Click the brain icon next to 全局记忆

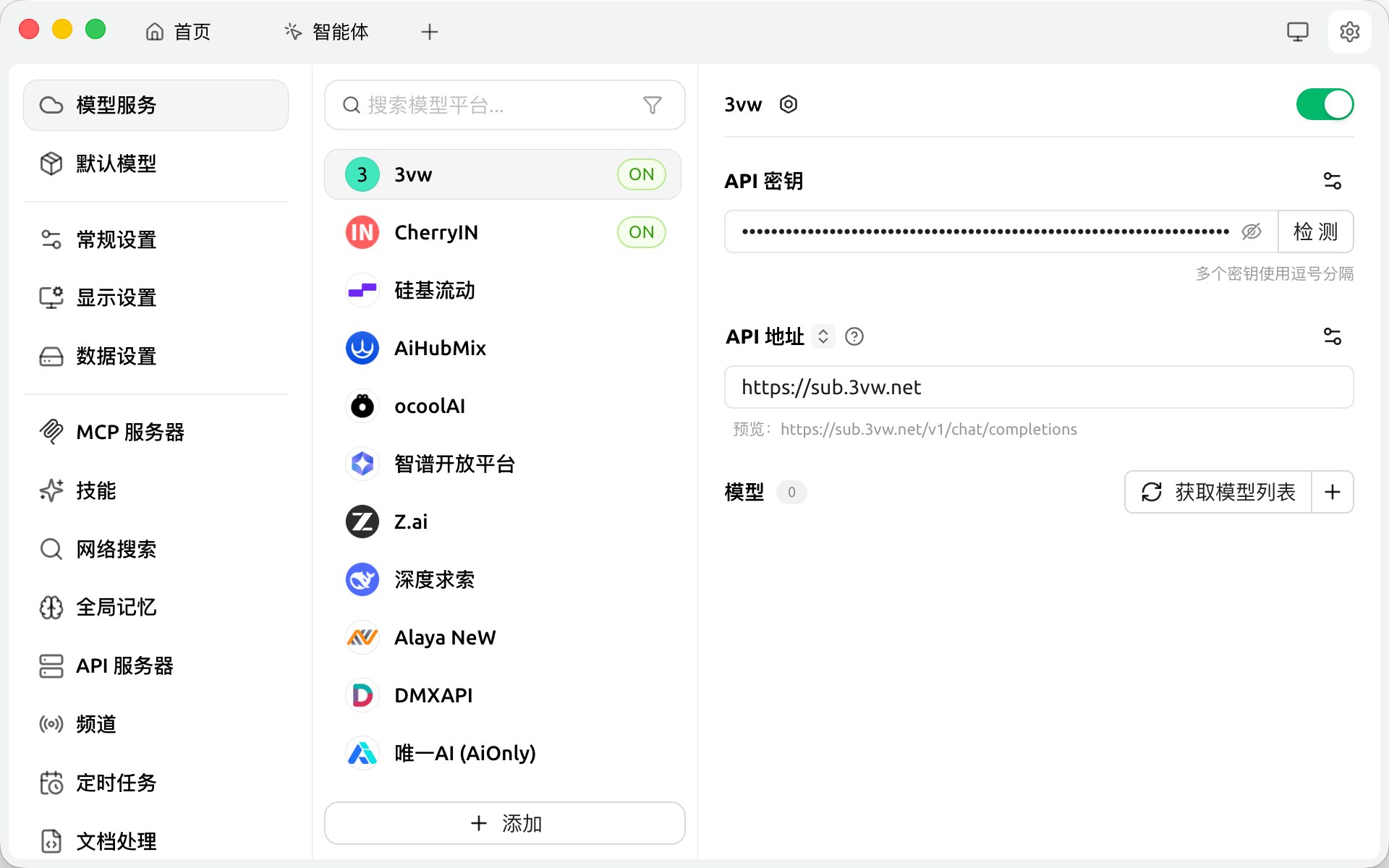pyautogui.click(x=51, y=608)
